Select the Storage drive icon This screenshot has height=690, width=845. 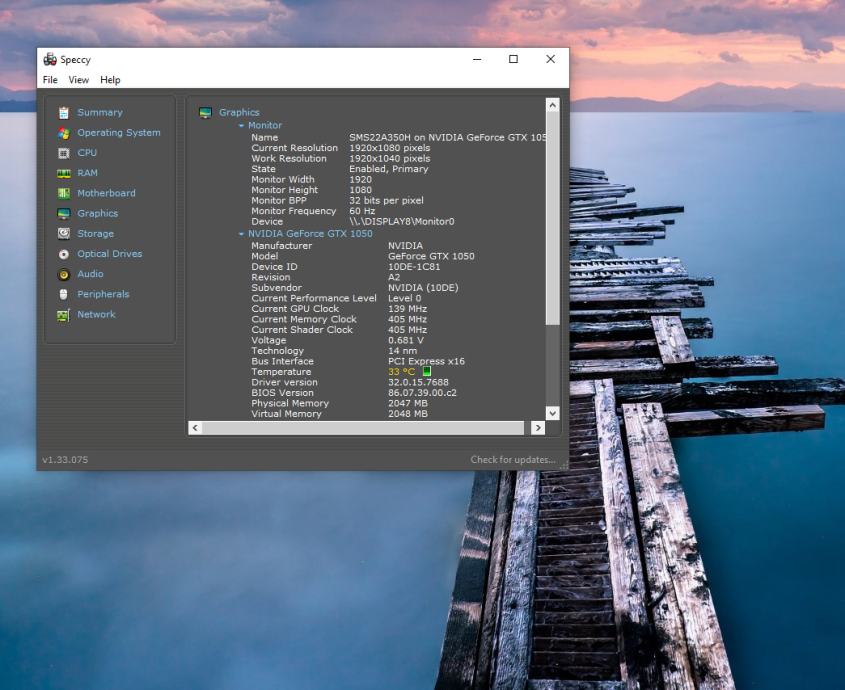click(64, 234)
